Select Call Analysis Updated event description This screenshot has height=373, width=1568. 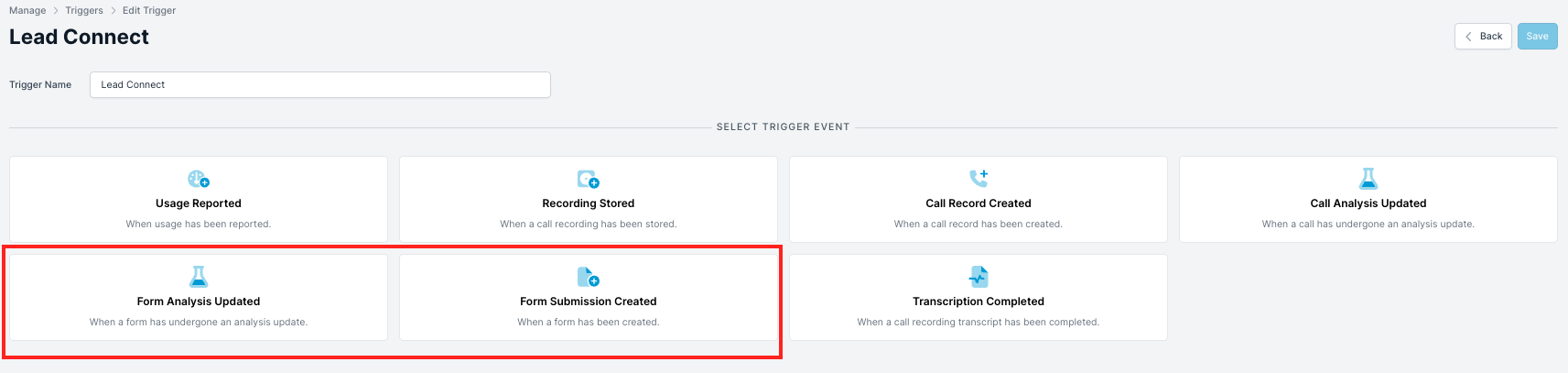1368,224
